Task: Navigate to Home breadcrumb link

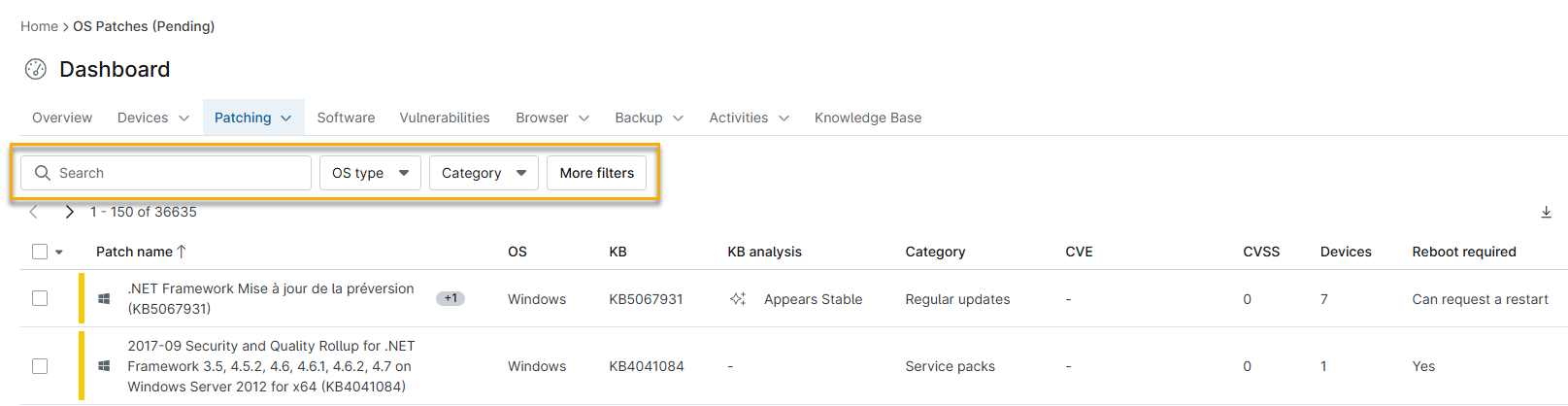Action: click(39, 26)
